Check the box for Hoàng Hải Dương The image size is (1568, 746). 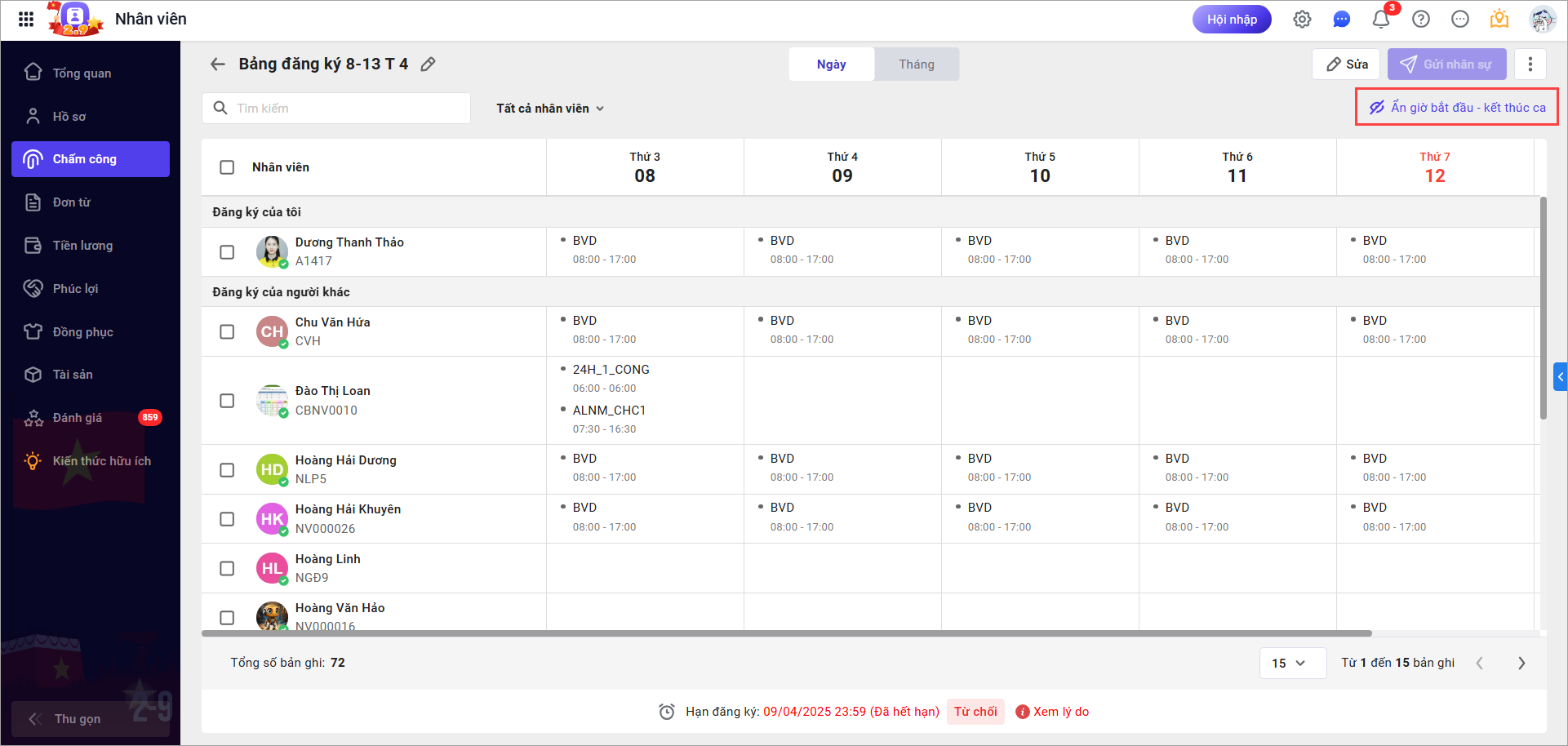tap(227, 470)
